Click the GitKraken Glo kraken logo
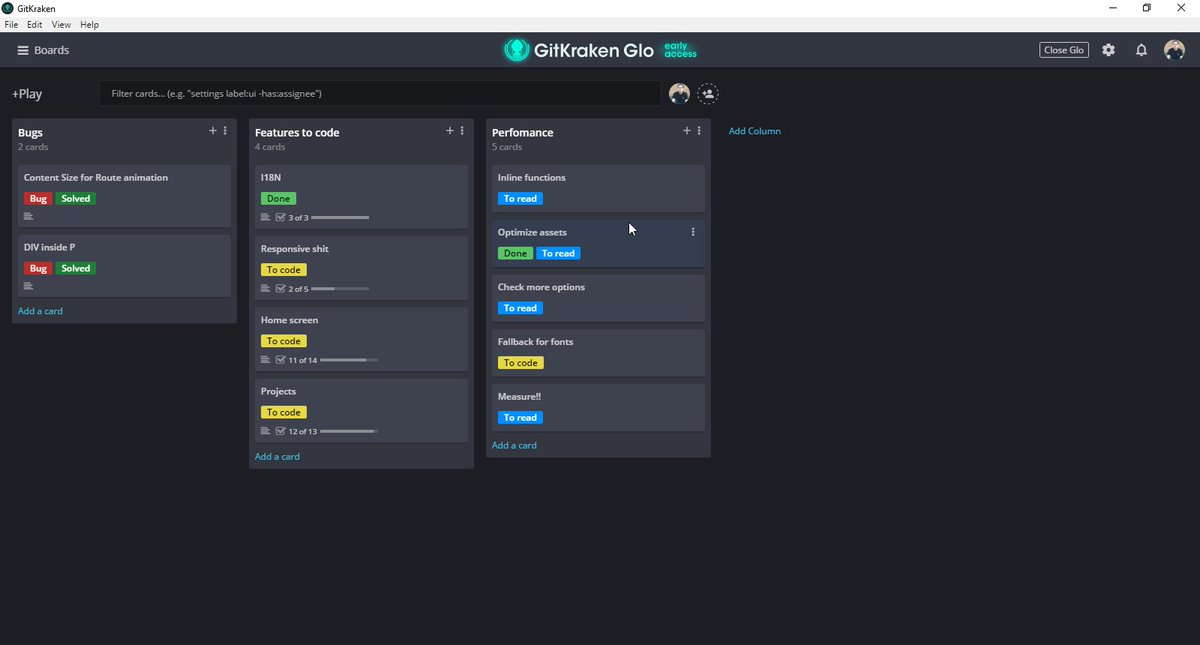 click(x=516, y=49)
